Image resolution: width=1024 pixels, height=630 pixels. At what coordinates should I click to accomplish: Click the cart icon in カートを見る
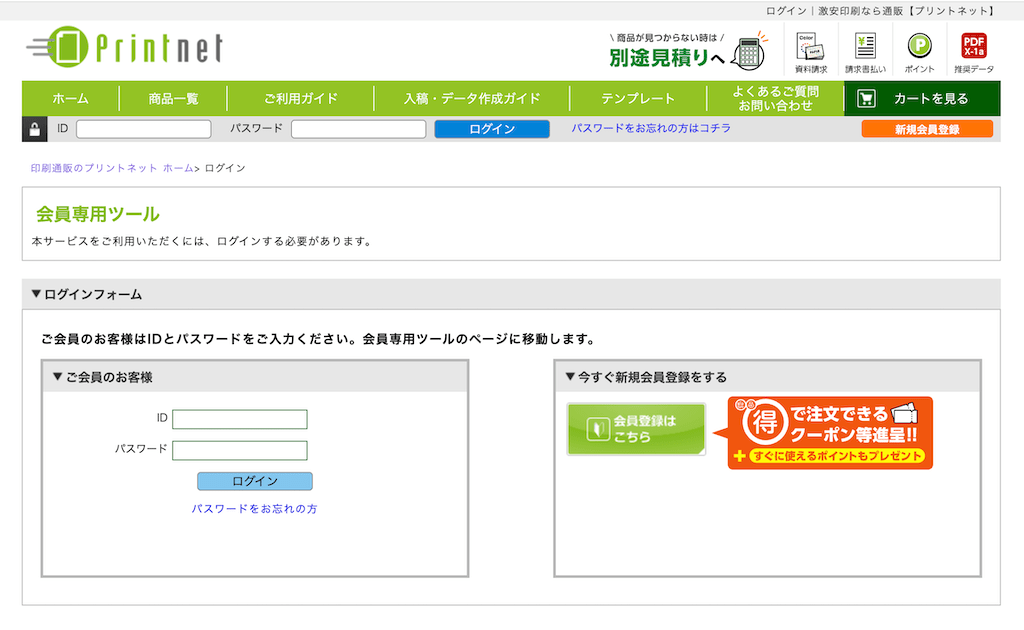tap(866, 99)
